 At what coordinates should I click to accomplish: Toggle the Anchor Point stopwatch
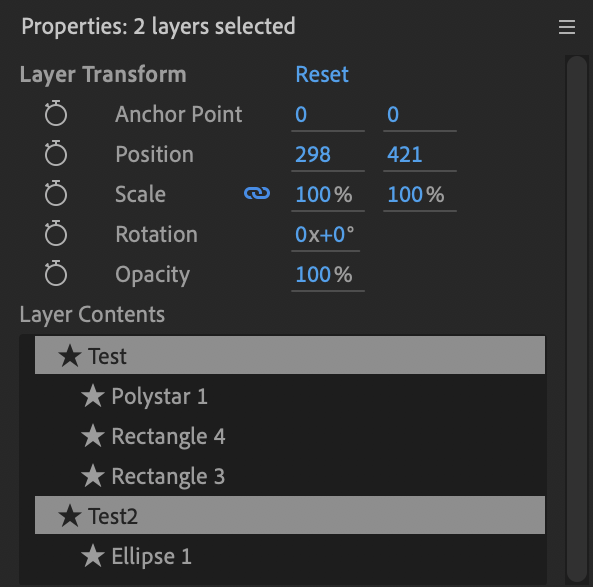pyautogui.click(x=56, y=113)
